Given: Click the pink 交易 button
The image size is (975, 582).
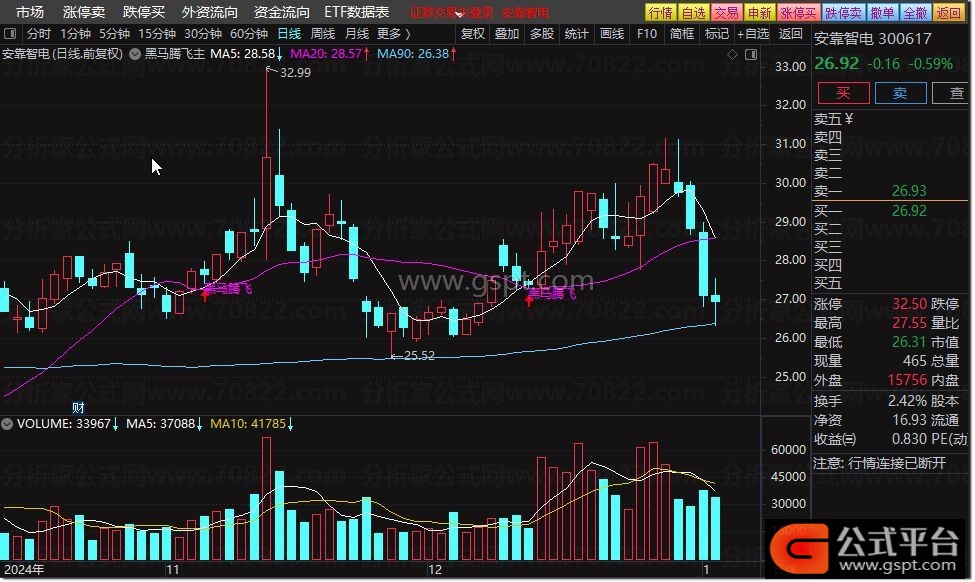Looking at the screenshot, I should (726, 12).
